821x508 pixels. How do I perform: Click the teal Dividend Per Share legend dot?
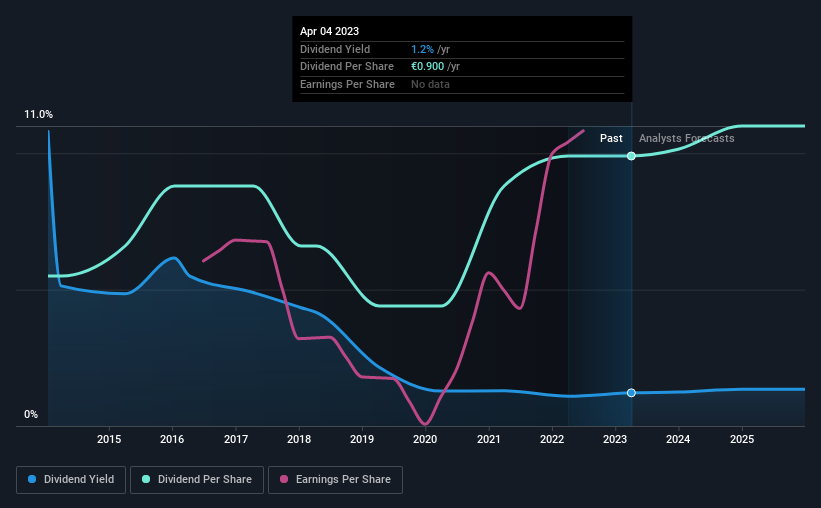coord(146,479)
